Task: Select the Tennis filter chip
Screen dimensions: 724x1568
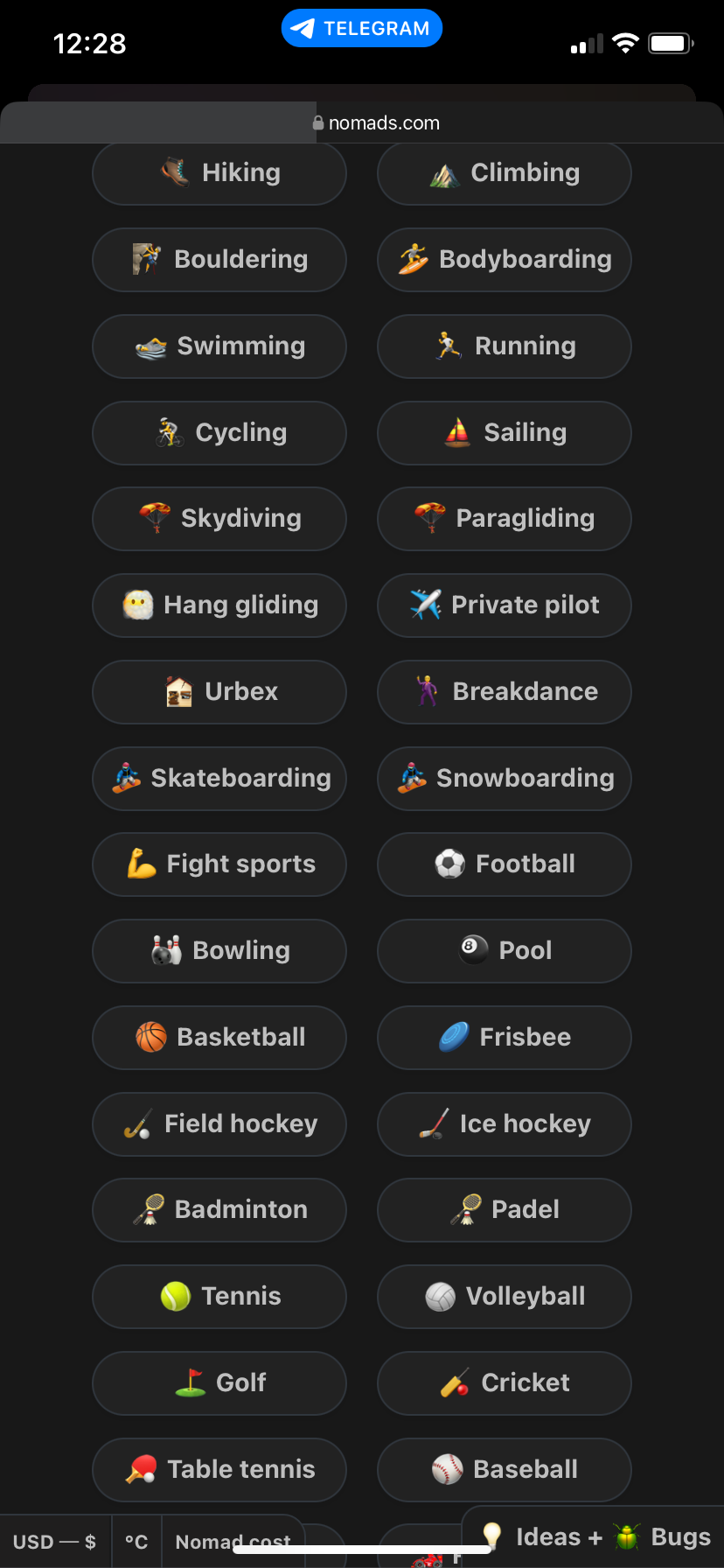Action: (x=219, y=1296)
